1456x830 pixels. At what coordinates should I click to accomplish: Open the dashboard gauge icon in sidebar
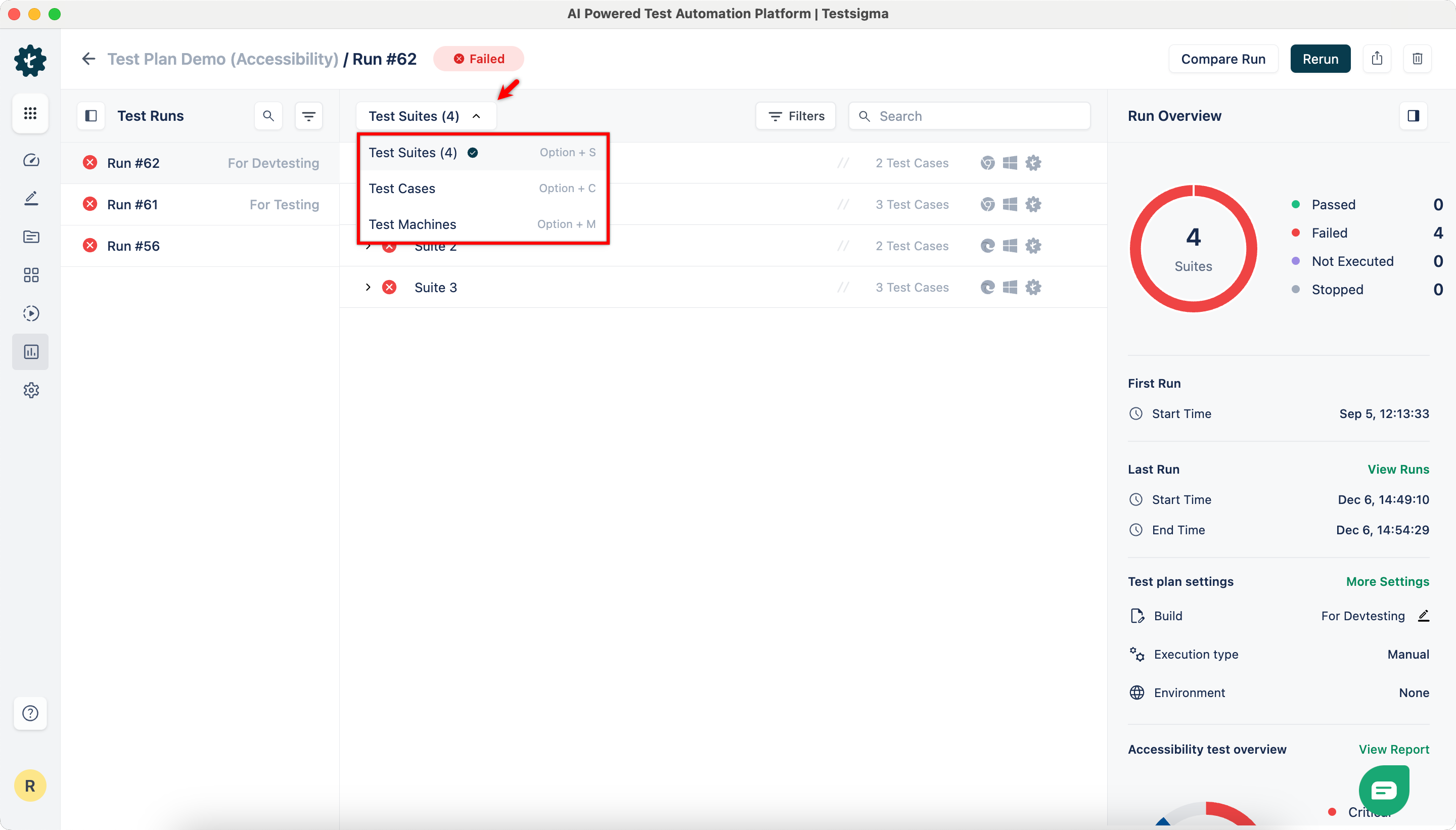tap(31, 160)
